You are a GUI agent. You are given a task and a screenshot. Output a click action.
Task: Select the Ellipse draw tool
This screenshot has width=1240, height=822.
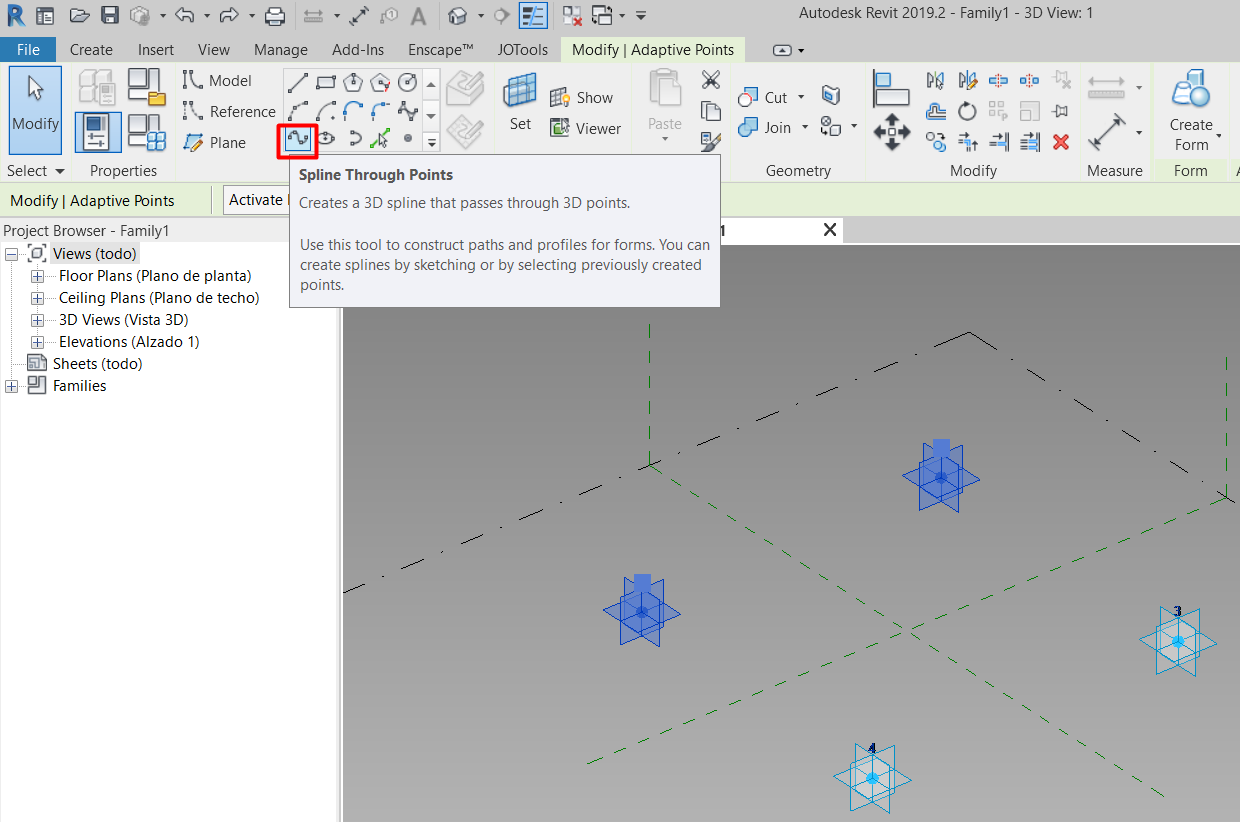click(x=325, y=139)
